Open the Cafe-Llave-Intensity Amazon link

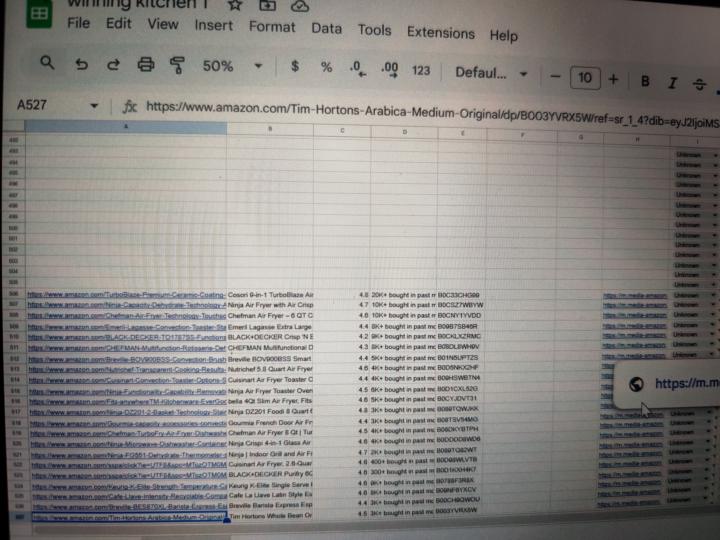tap(129, 496)
